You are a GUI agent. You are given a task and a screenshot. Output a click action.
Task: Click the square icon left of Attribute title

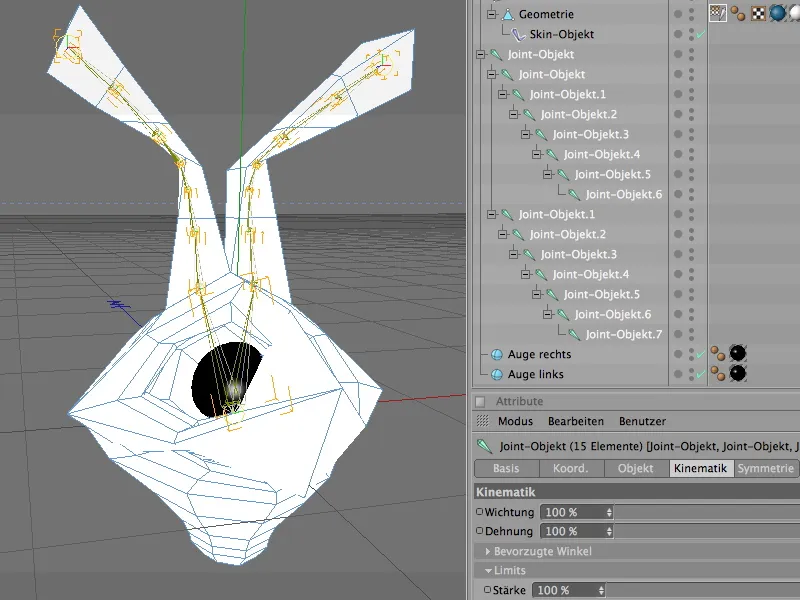tap(480, 402)
